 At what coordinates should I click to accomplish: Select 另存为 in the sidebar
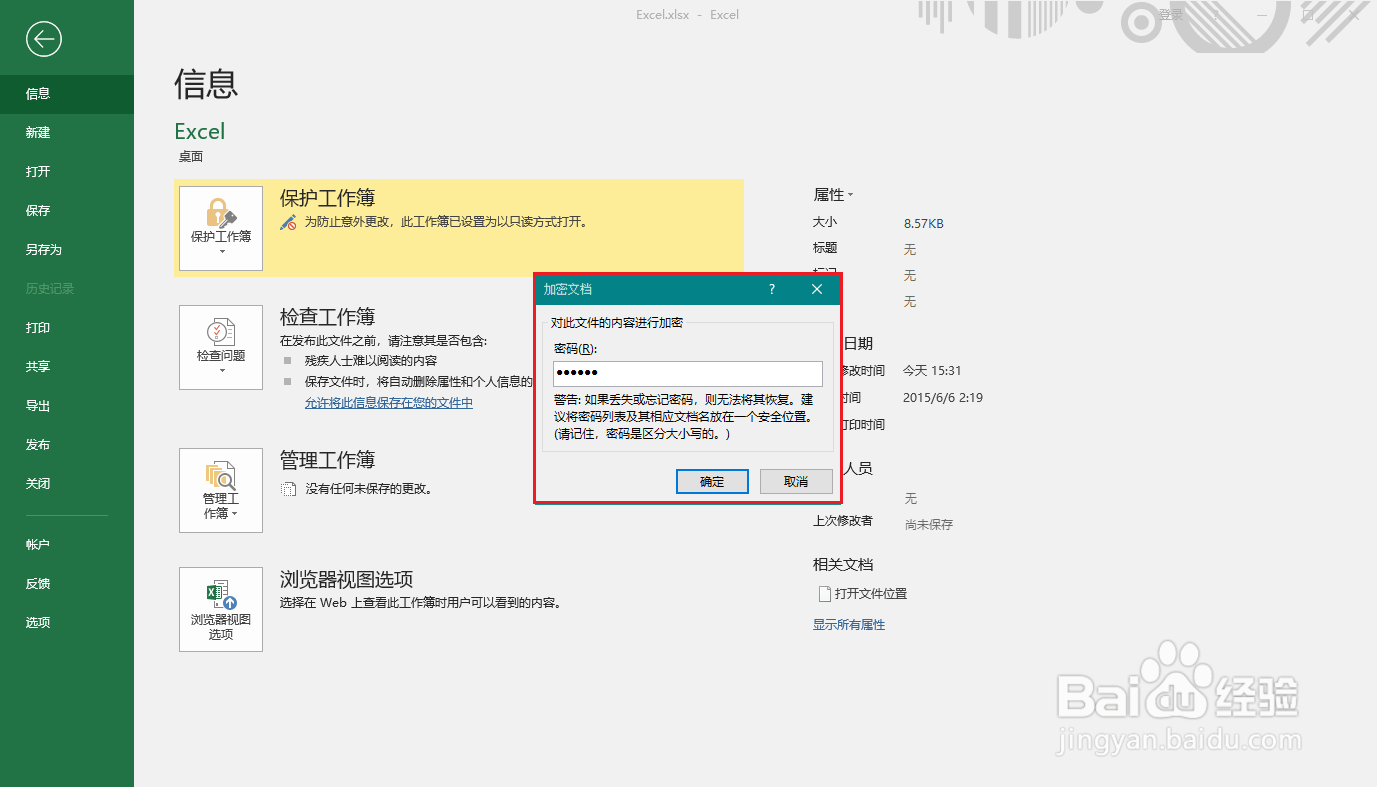tap(67, 250)
